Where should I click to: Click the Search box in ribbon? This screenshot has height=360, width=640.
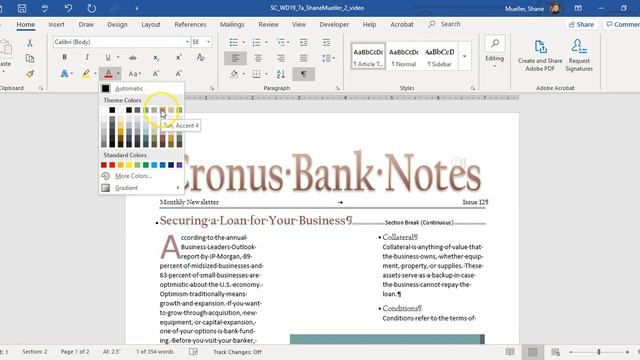point(445,24)
